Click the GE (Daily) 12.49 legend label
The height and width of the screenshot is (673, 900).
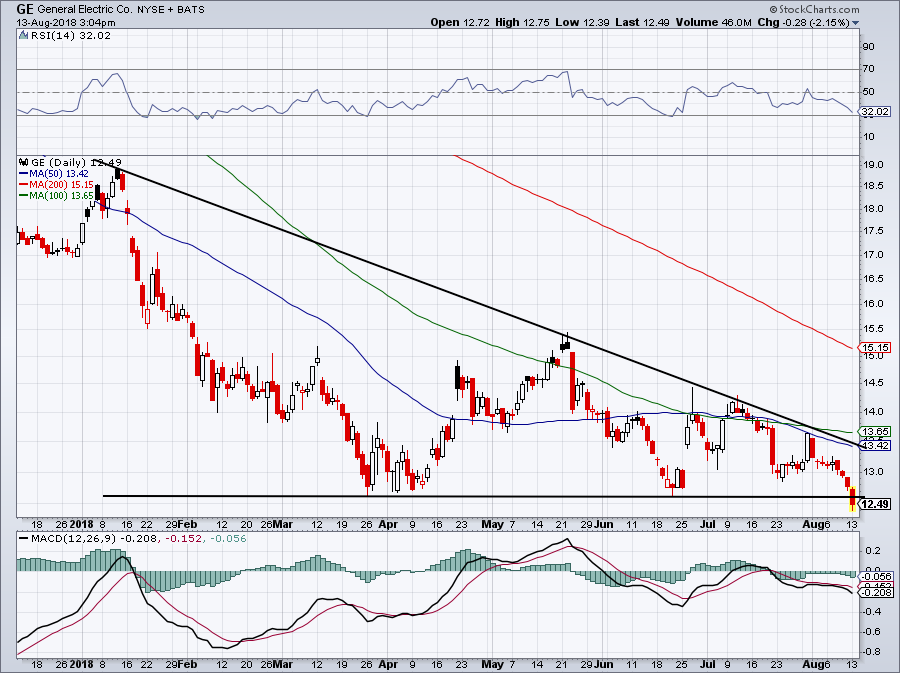tap(76, 162)
